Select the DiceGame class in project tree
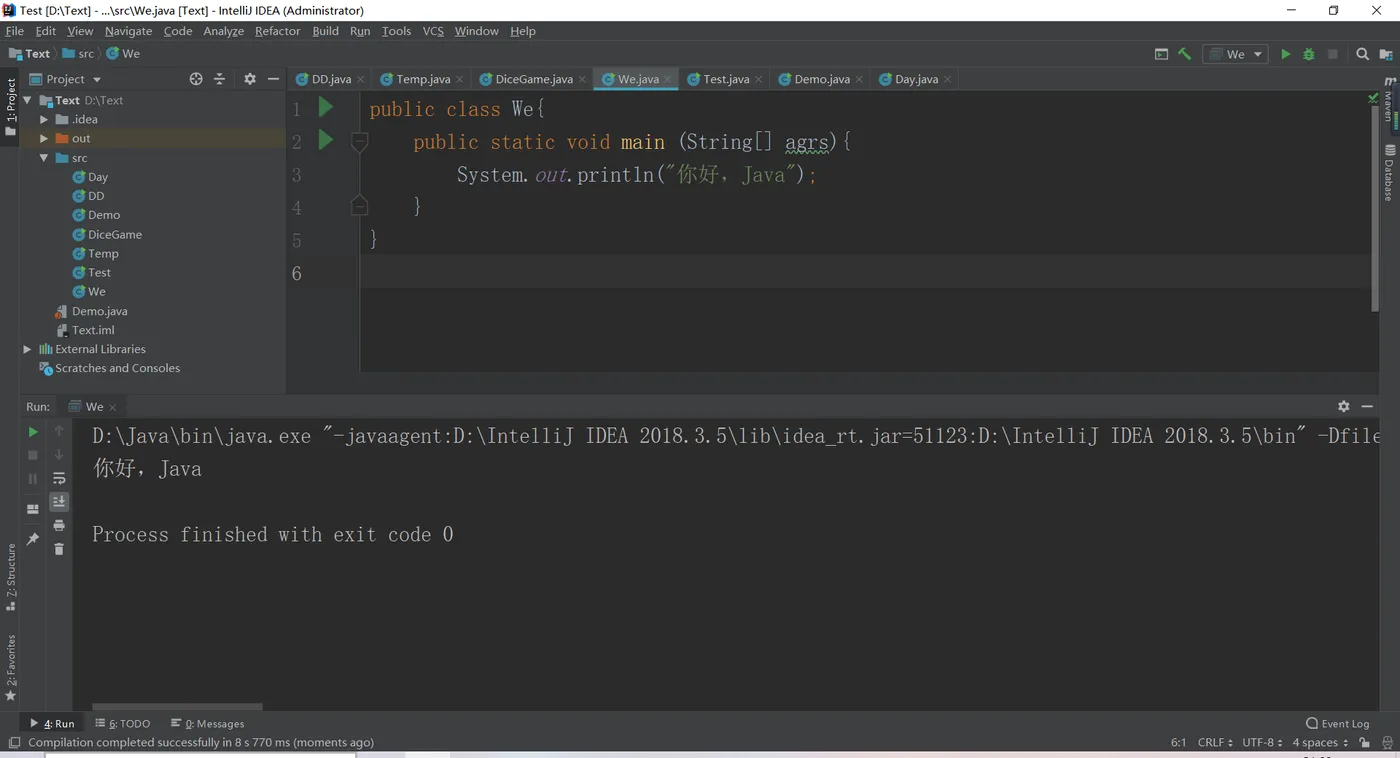 pyautogui.click(x=106, y=234)
